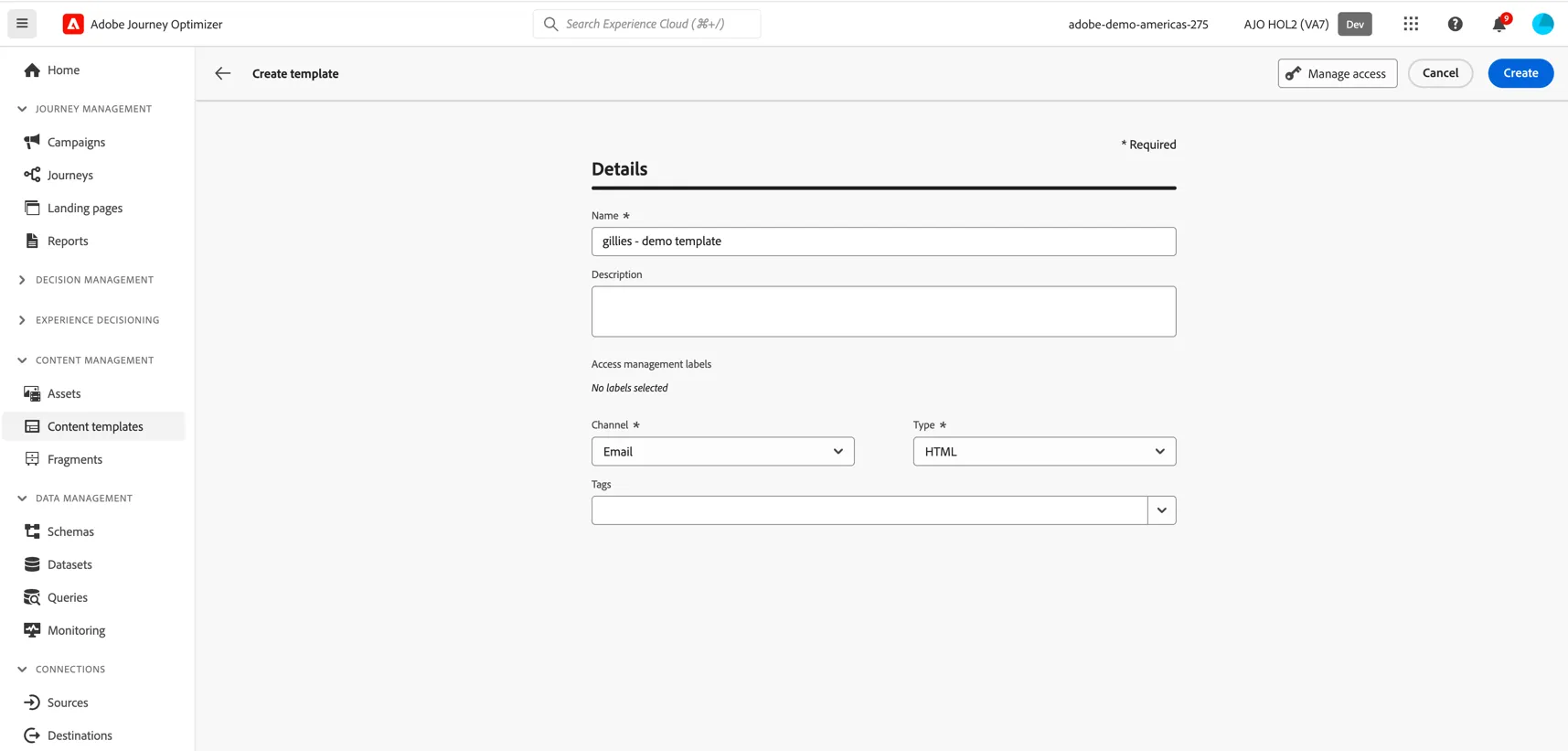Click the Home icon in sidebar
This screenshot has width=1568, height=751.
coord(32,70)
